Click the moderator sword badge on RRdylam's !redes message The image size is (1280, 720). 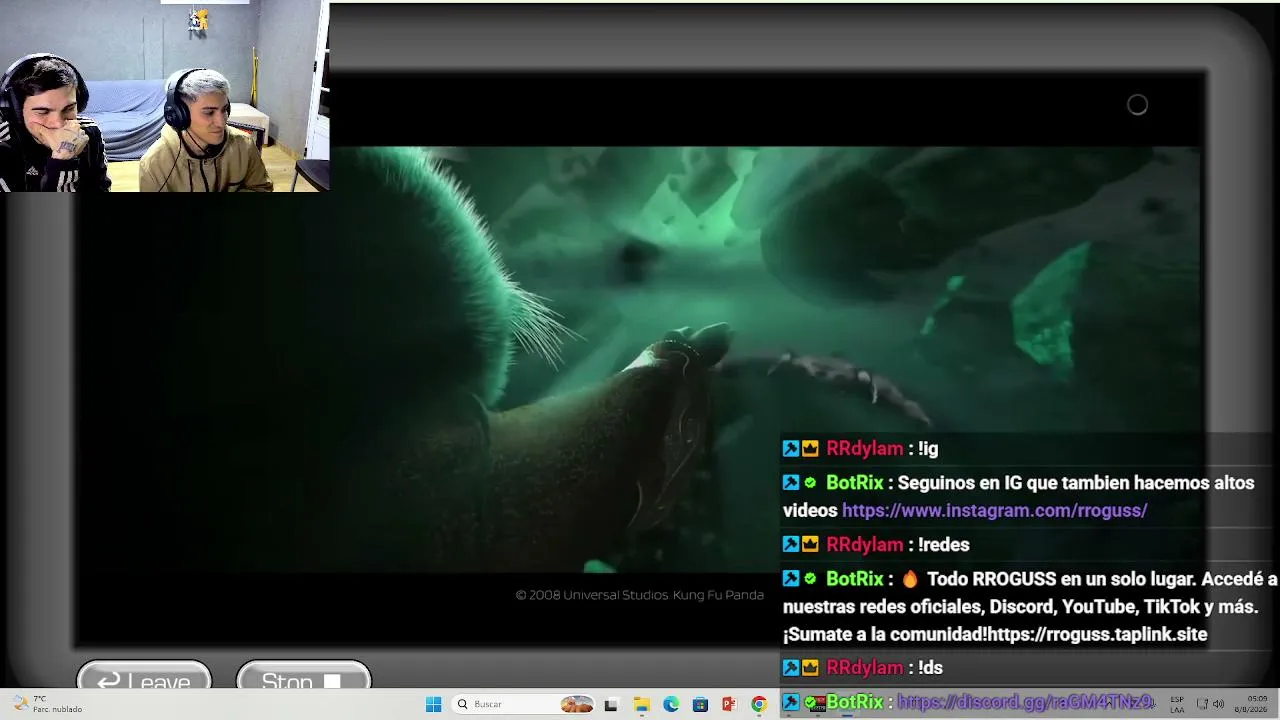coord(791,545)
